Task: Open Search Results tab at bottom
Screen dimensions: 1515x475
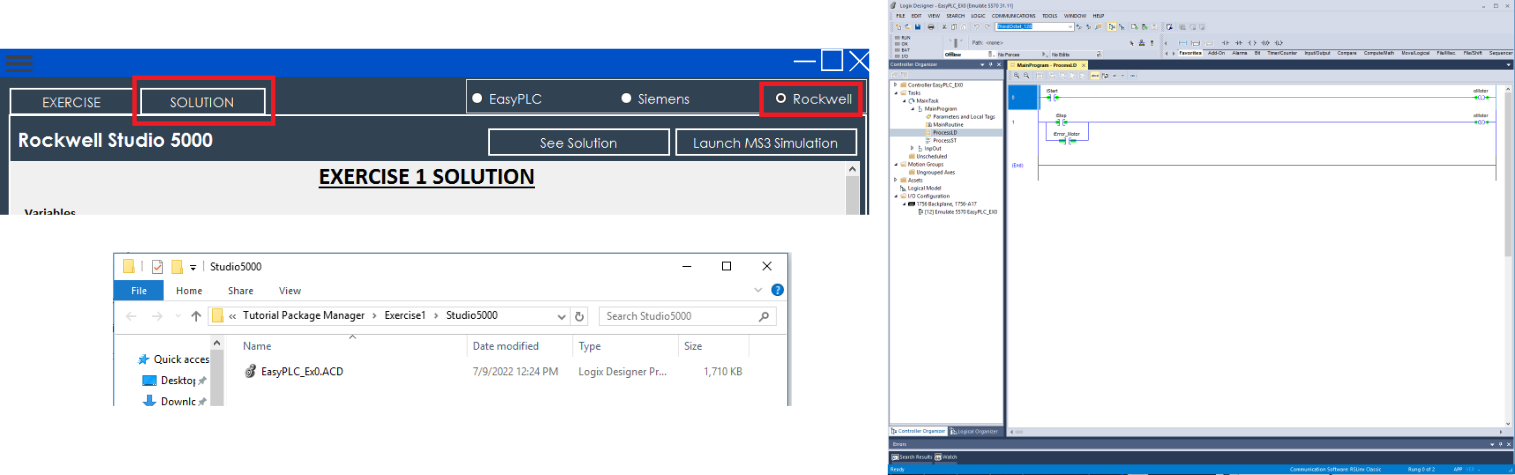Action: (x=910, y=457)
